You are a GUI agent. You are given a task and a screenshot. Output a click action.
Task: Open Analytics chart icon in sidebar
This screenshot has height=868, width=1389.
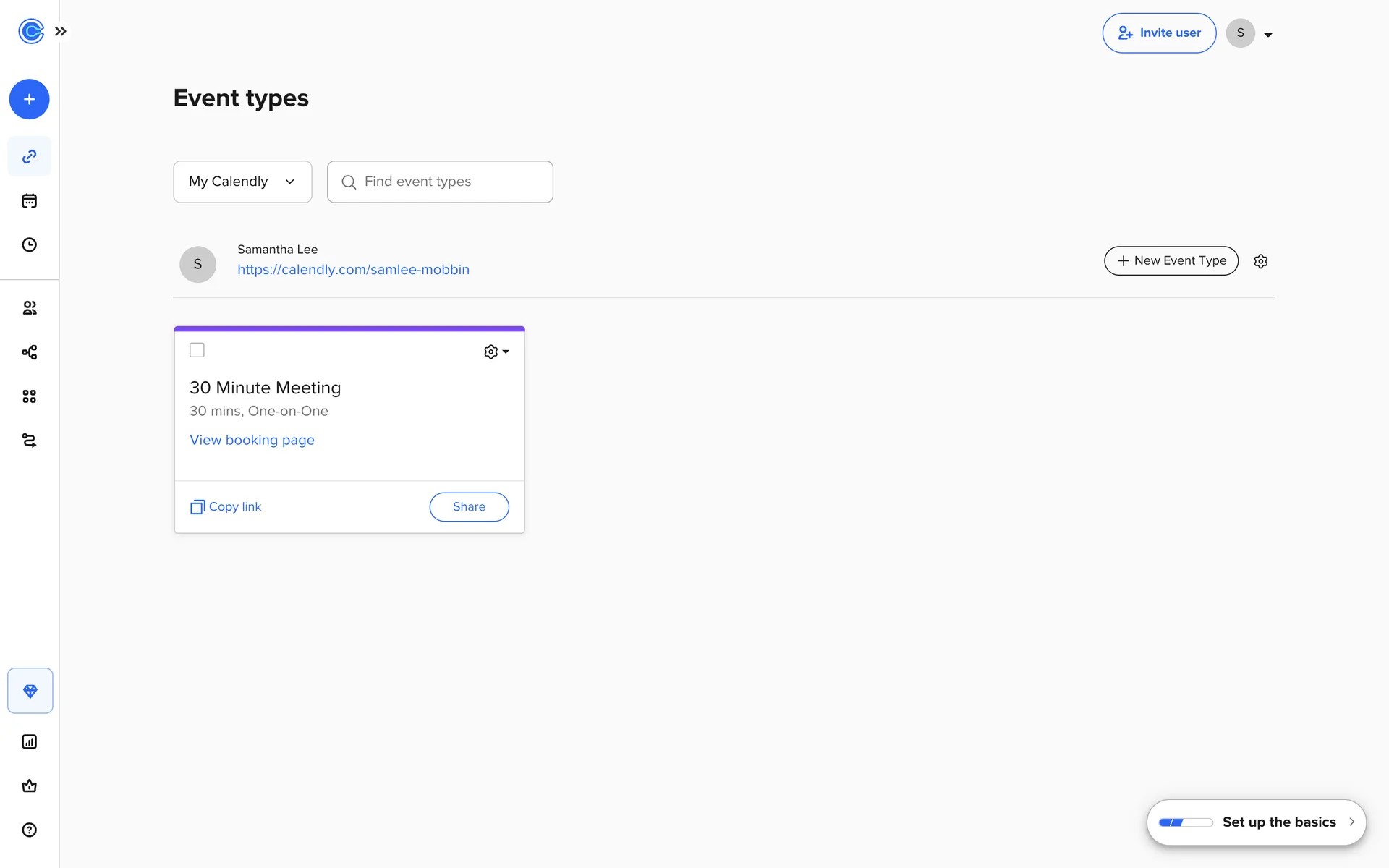[29, 741]
